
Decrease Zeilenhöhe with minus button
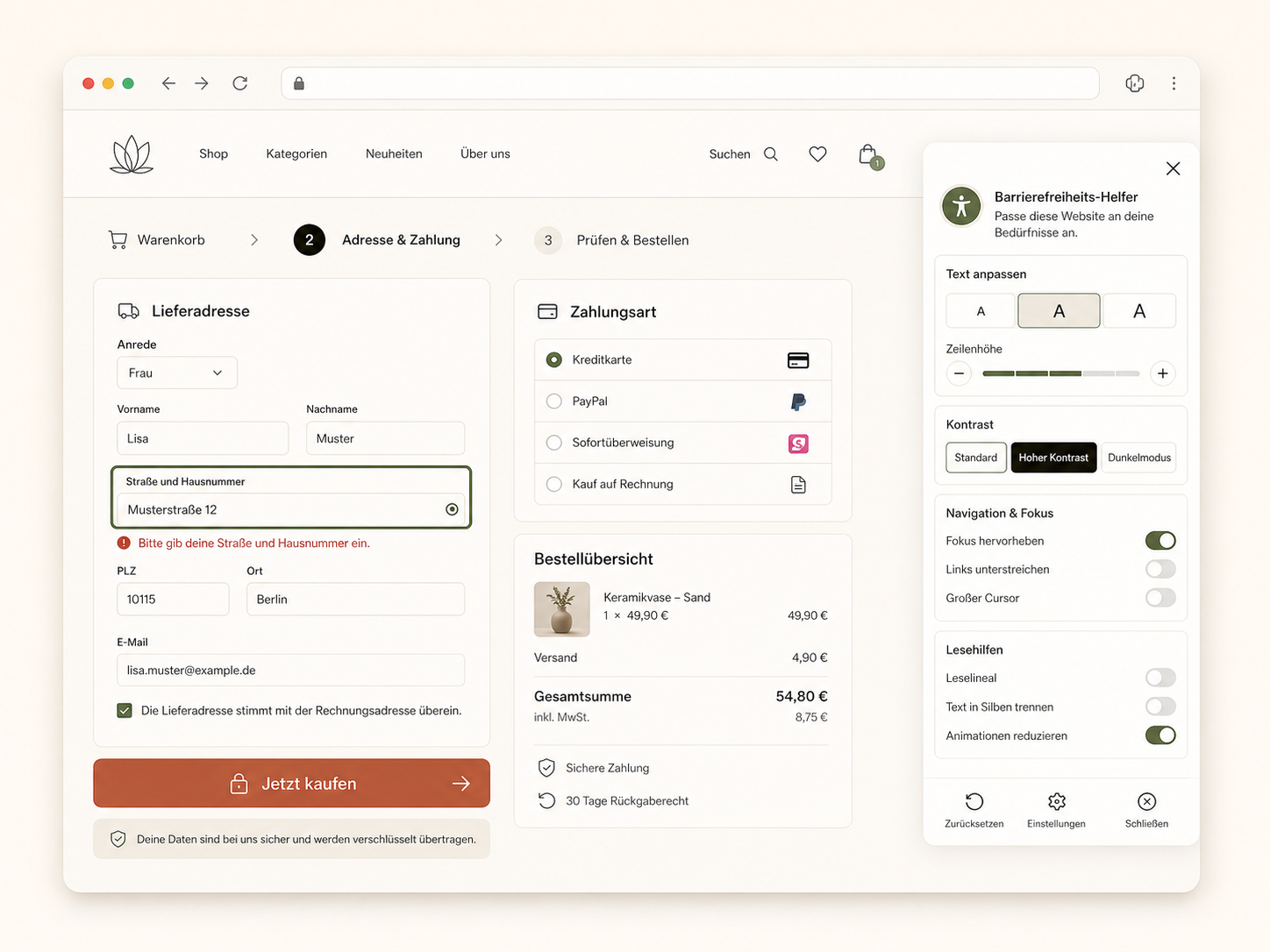959,373
